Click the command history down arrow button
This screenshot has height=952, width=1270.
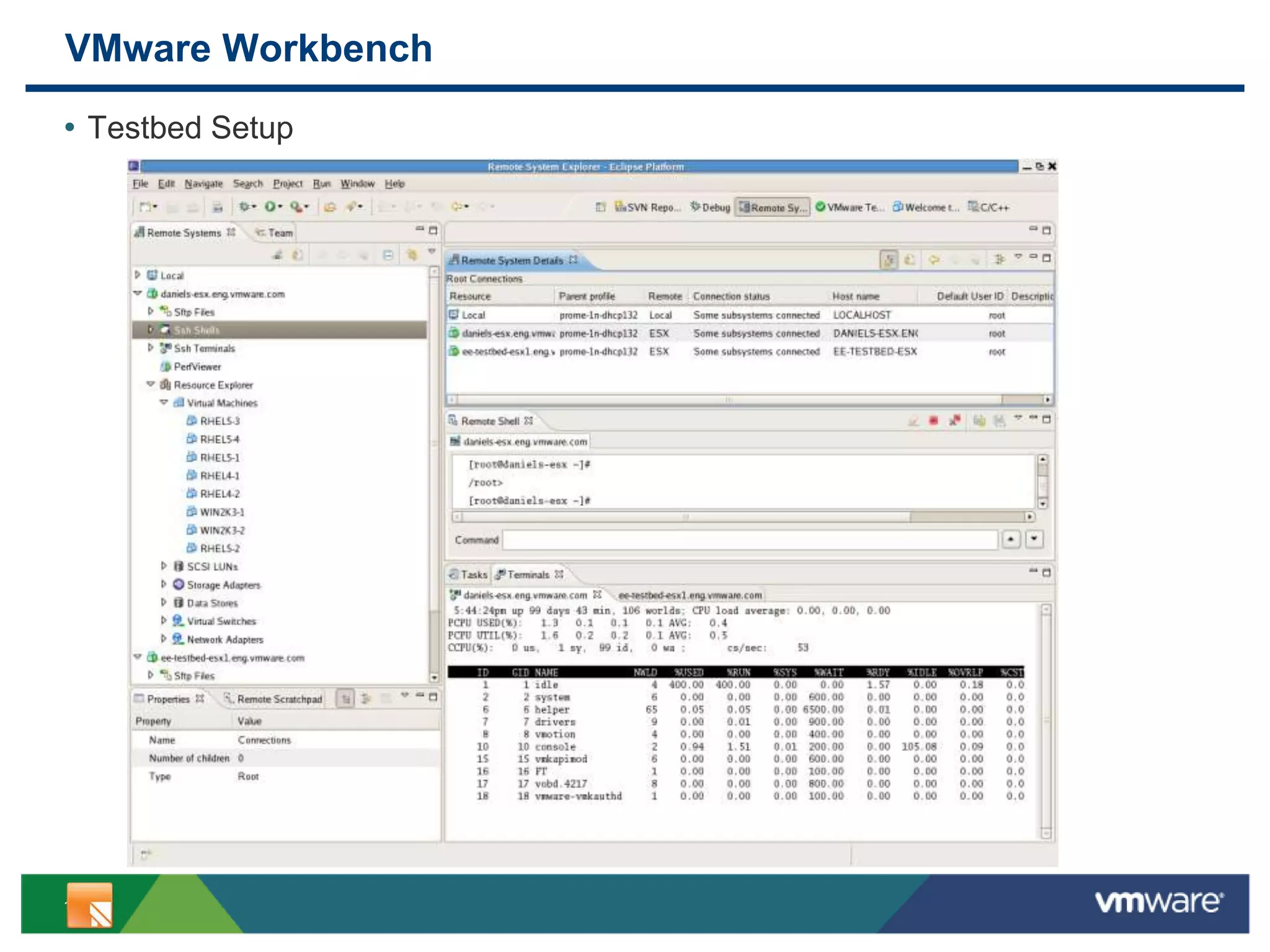1034,539
